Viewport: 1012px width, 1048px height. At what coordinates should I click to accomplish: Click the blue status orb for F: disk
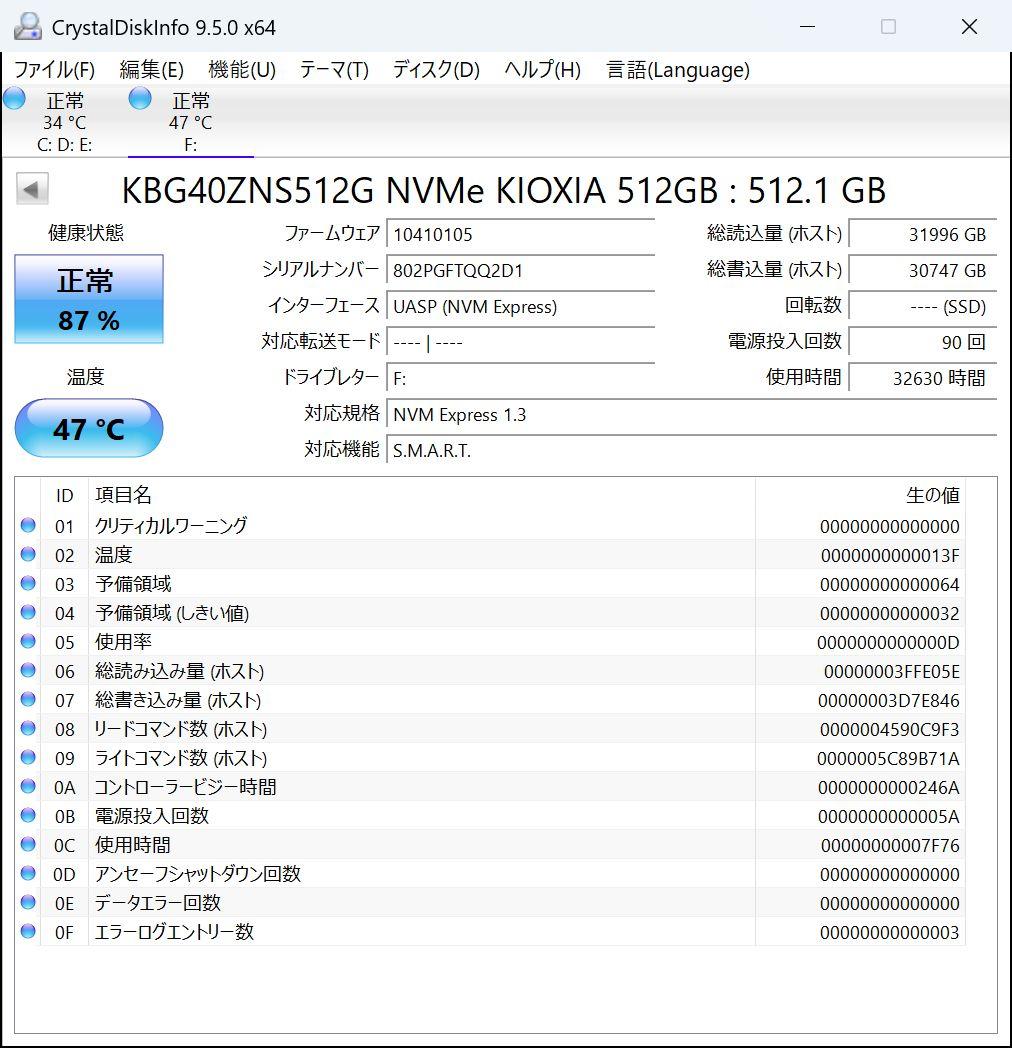click(x=140, y=98)
